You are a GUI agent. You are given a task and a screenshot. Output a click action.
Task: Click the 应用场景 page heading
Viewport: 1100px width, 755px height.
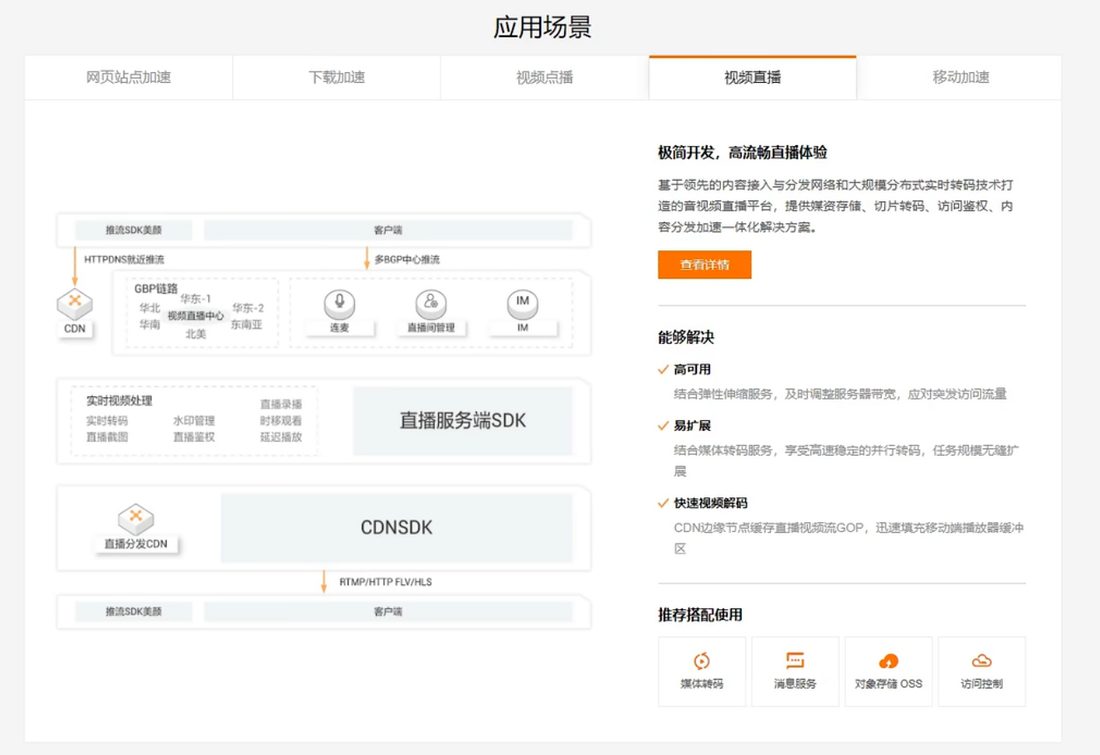[x=542, y=27]
